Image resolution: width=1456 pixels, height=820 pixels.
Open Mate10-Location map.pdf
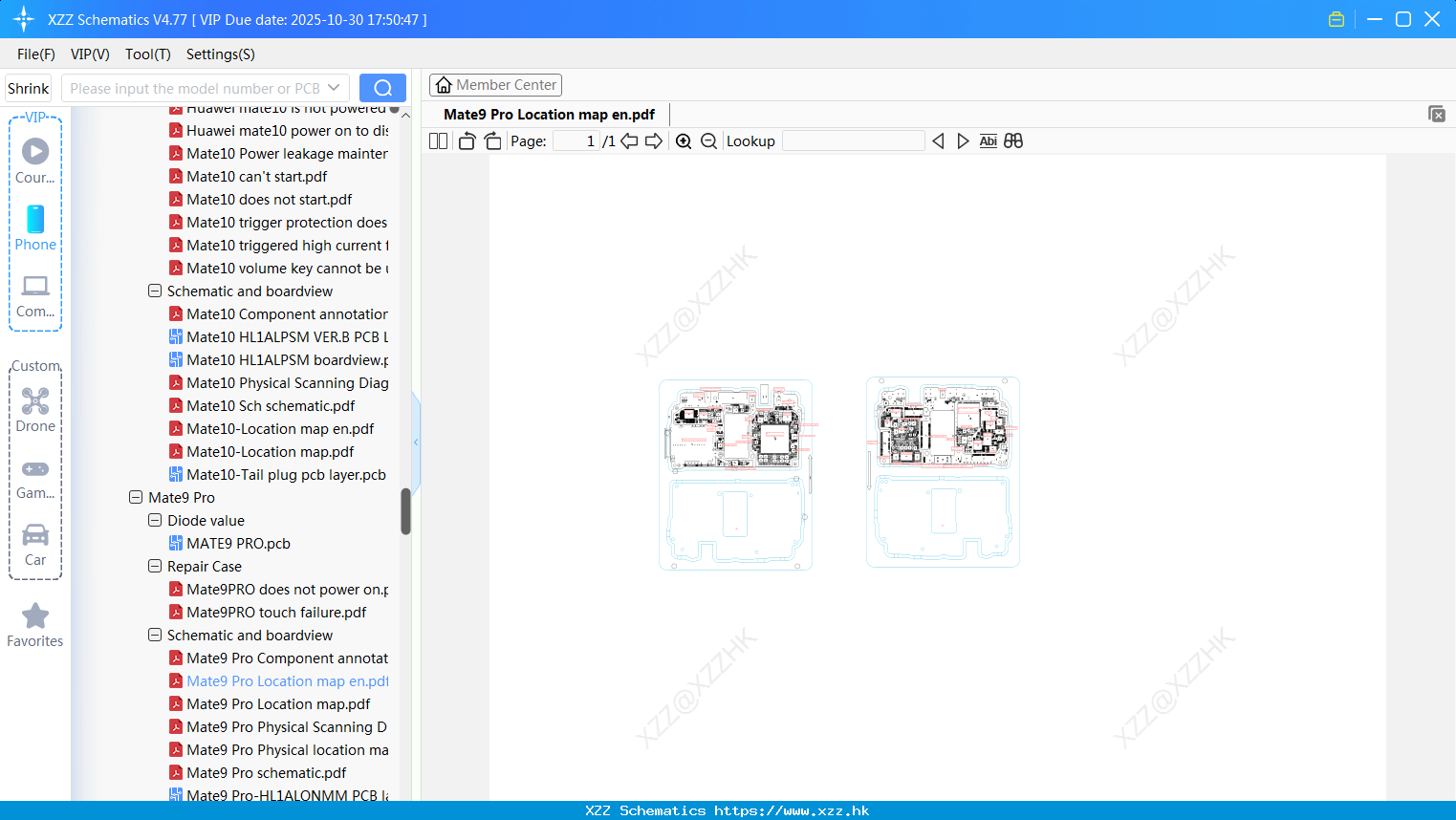click(x=270, y=452)
